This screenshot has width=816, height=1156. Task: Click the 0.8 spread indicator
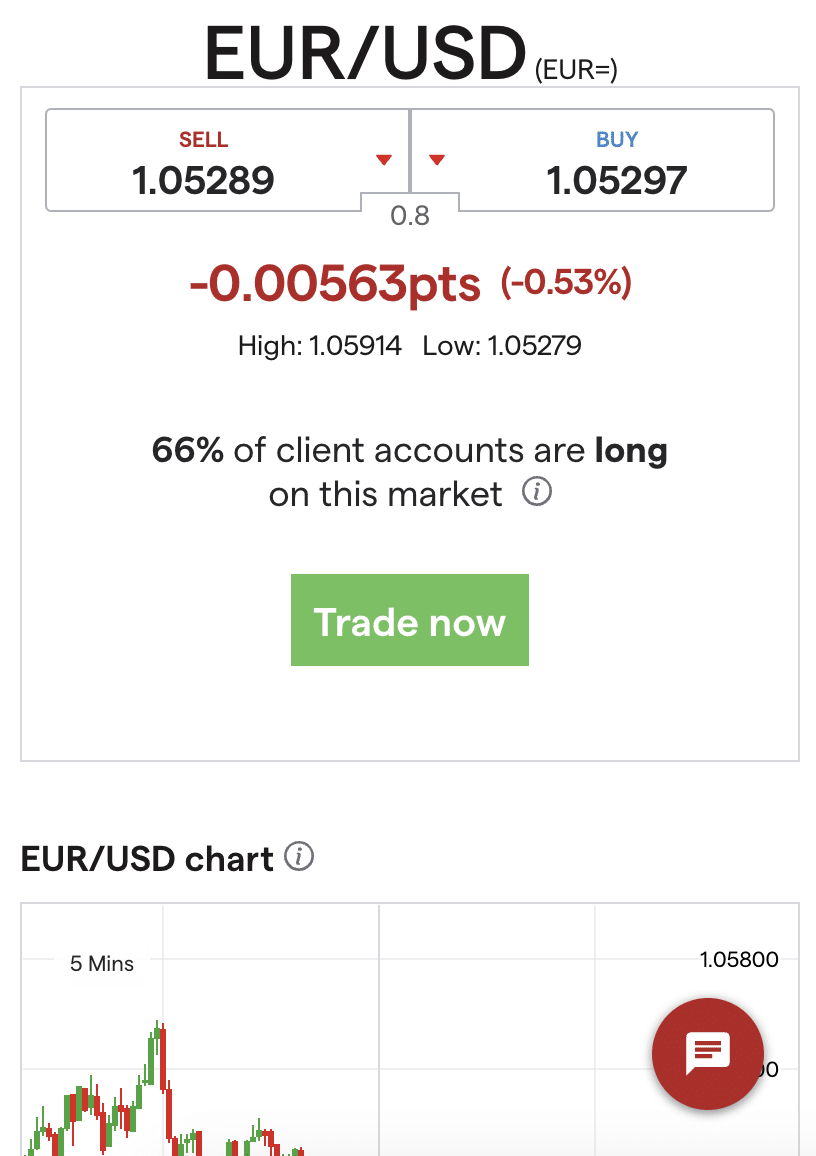[x=410, y=216]
